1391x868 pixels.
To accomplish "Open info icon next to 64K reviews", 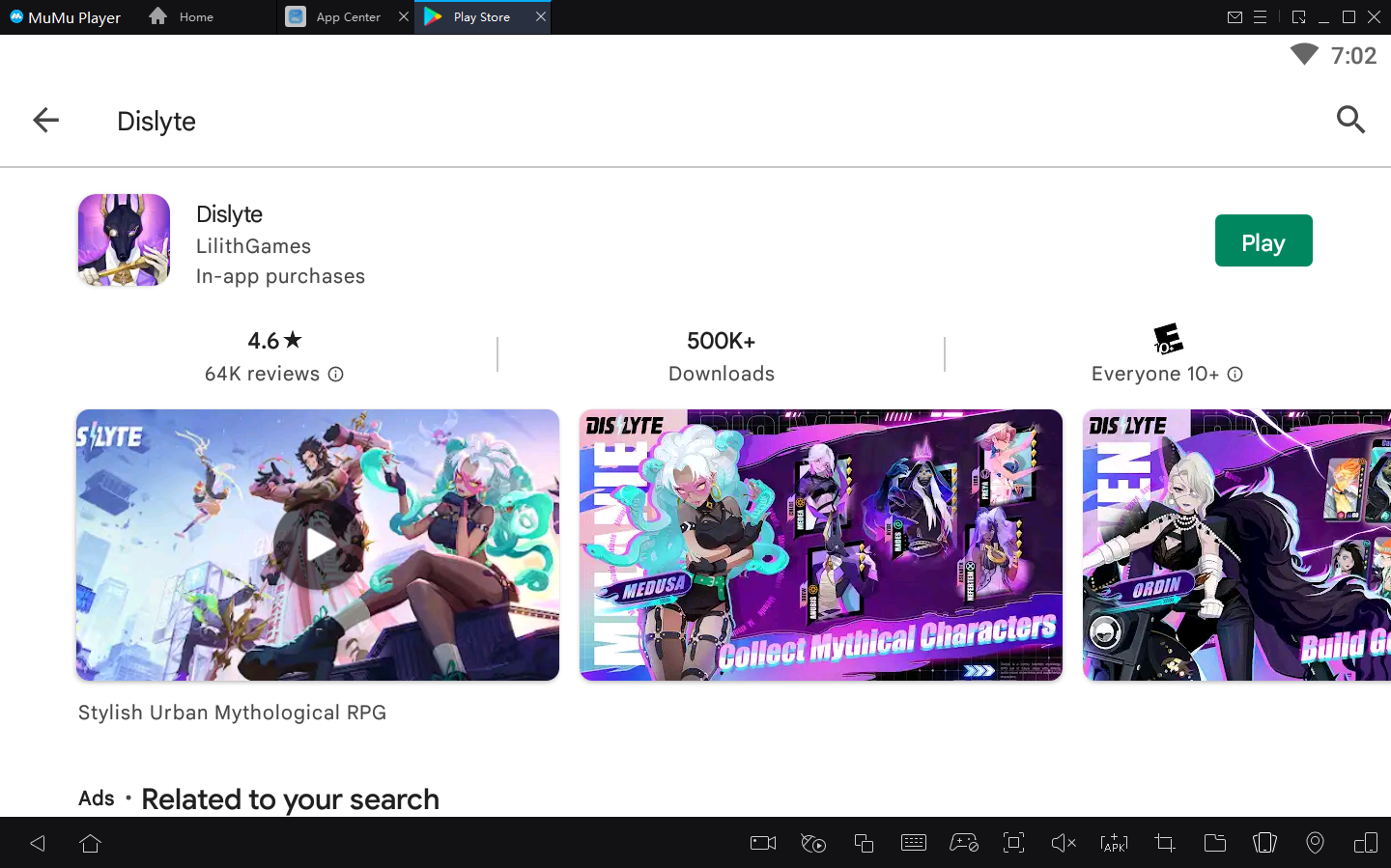I will 336,375.
